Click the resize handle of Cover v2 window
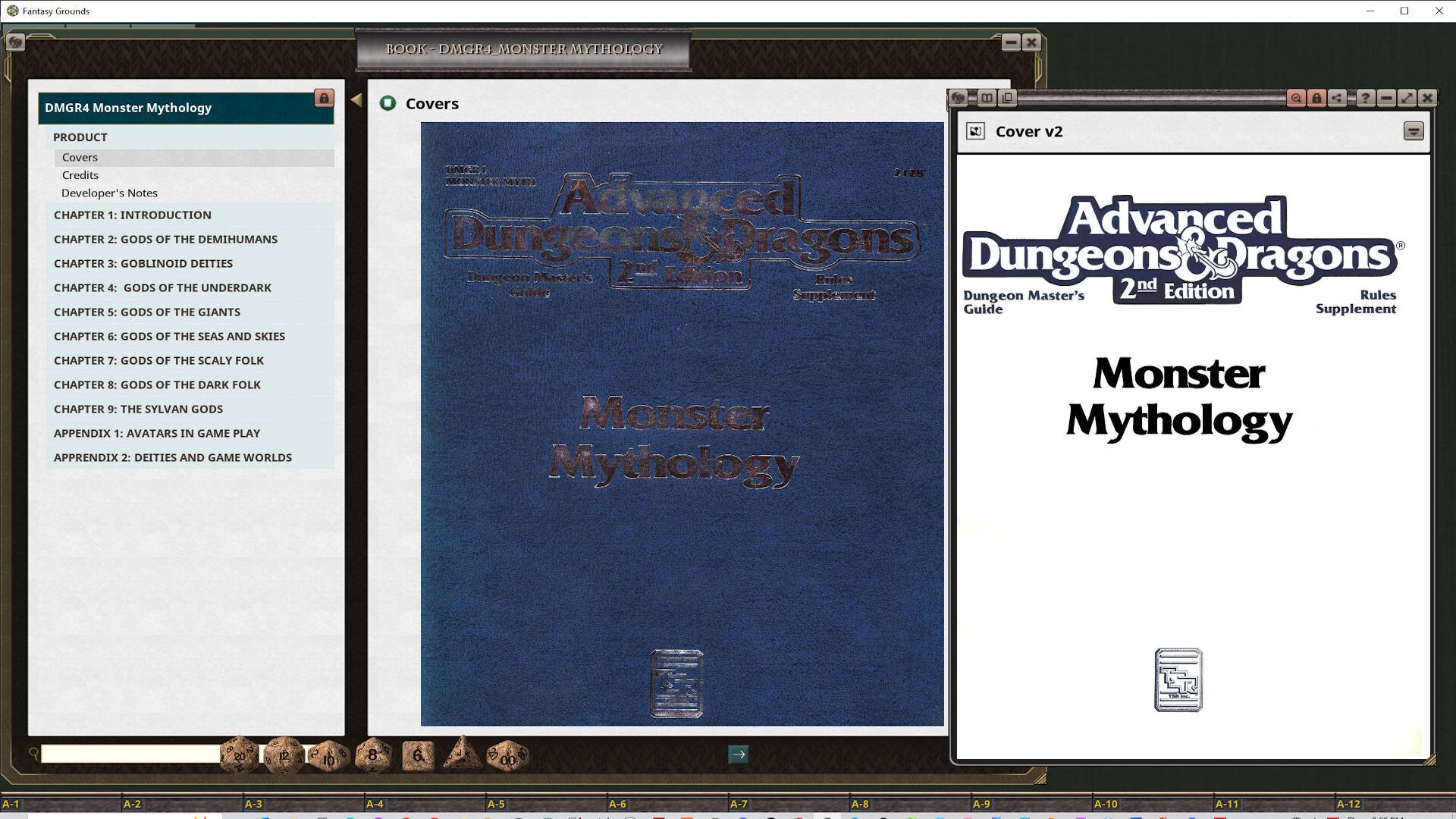This screenshot has height=819, width=1456. (1430, 759)
